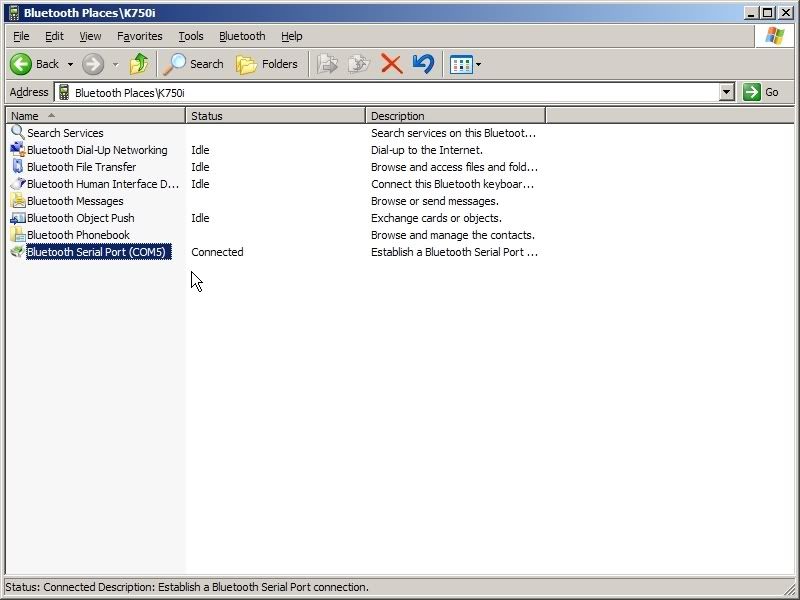Viewport: 800px width, 600px height.
Task: Click Idle status of Object Push
Action: [200, 218]
